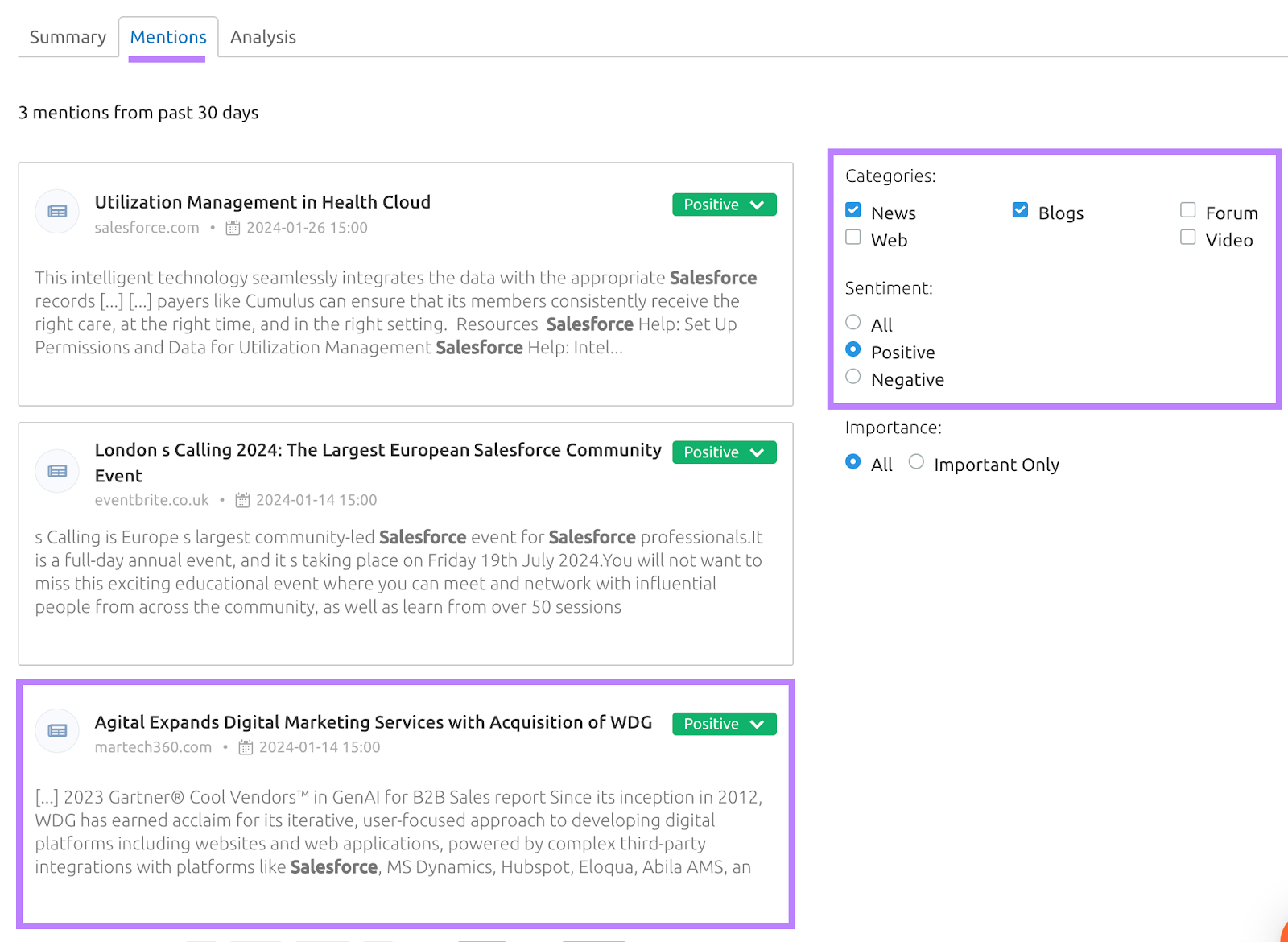The height and width of the screenshot is (942, 1288).
Task: Select the Mentions tab
Action: click(x=168, y=37)
